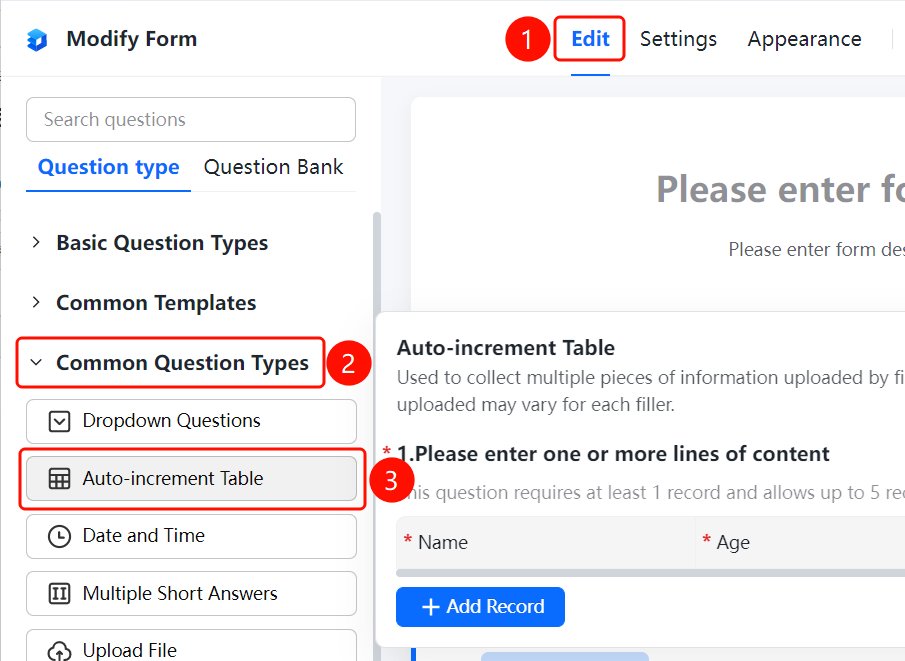Switch to the Settings tab
905x661 pixels.
tap(678, 39)
